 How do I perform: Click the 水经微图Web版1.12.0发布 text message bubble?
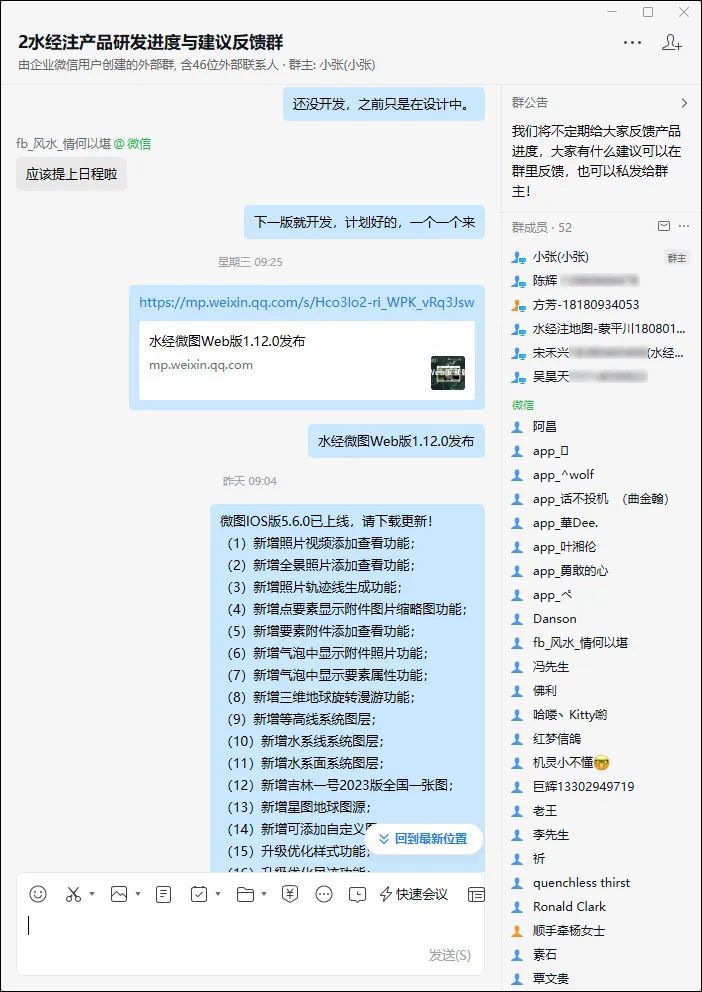pyautogui.click(x=397, y=441)
